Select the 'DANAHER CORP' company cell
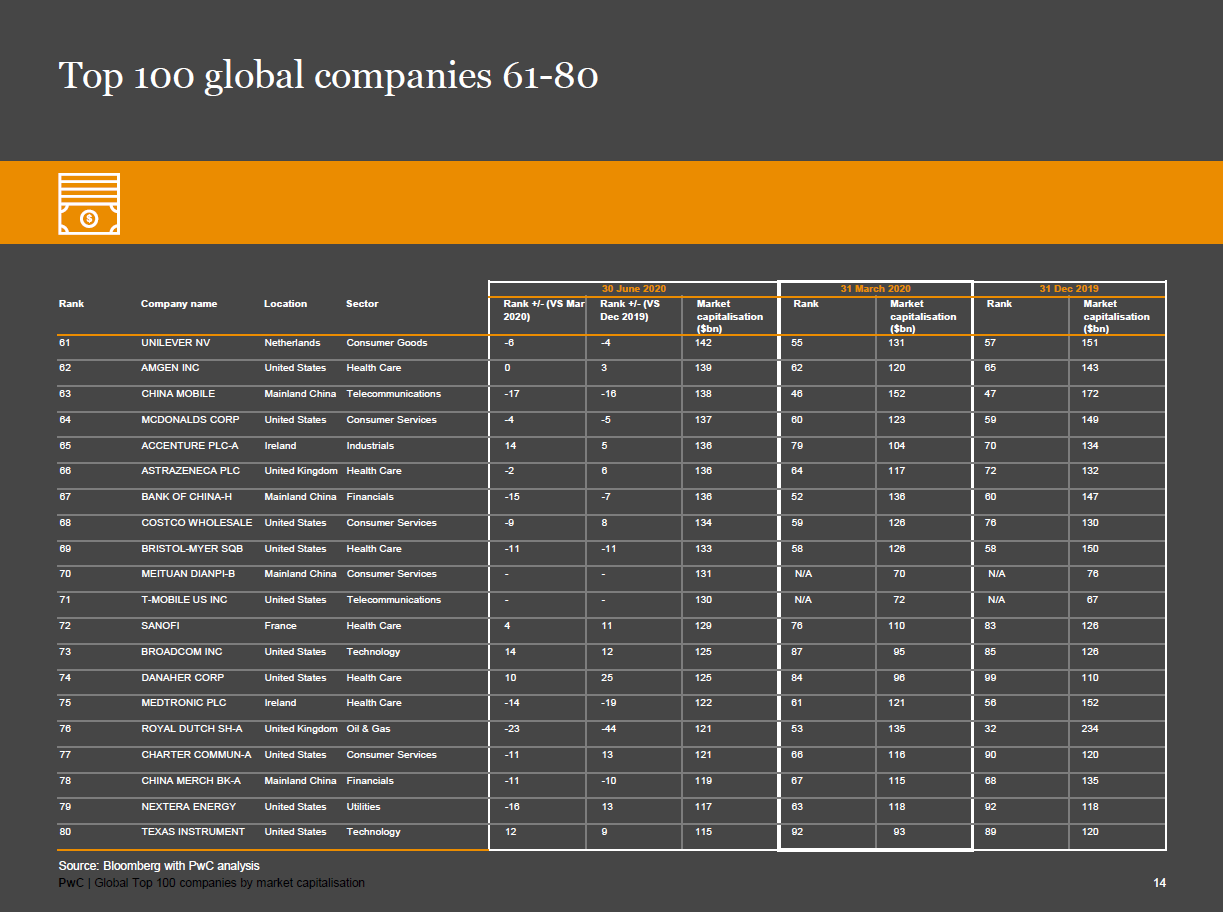Image resolution: width=1223 pixels, height=912 pixels. (182, 678)
